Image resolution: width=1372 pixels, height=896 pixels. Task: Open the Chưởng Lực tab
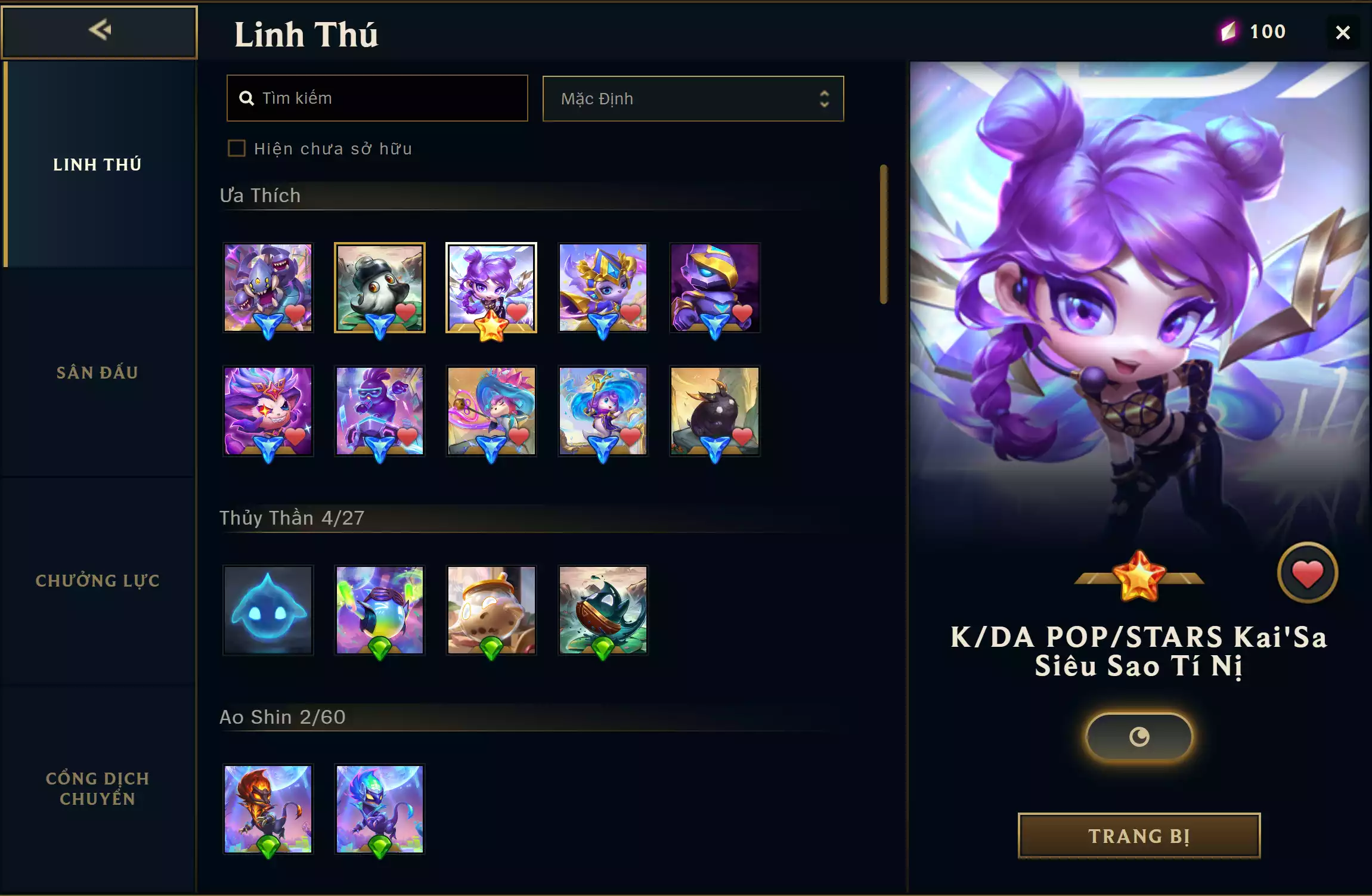[98, 581]
